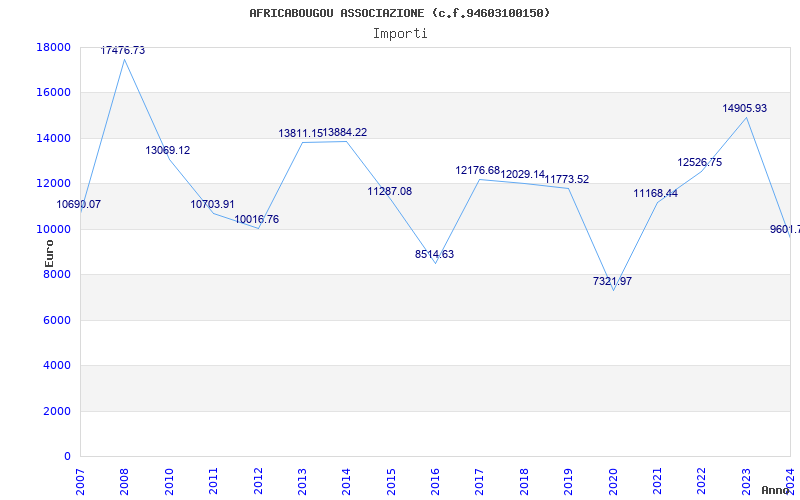Click x-axis year 2014

click(x=346, y=481)
